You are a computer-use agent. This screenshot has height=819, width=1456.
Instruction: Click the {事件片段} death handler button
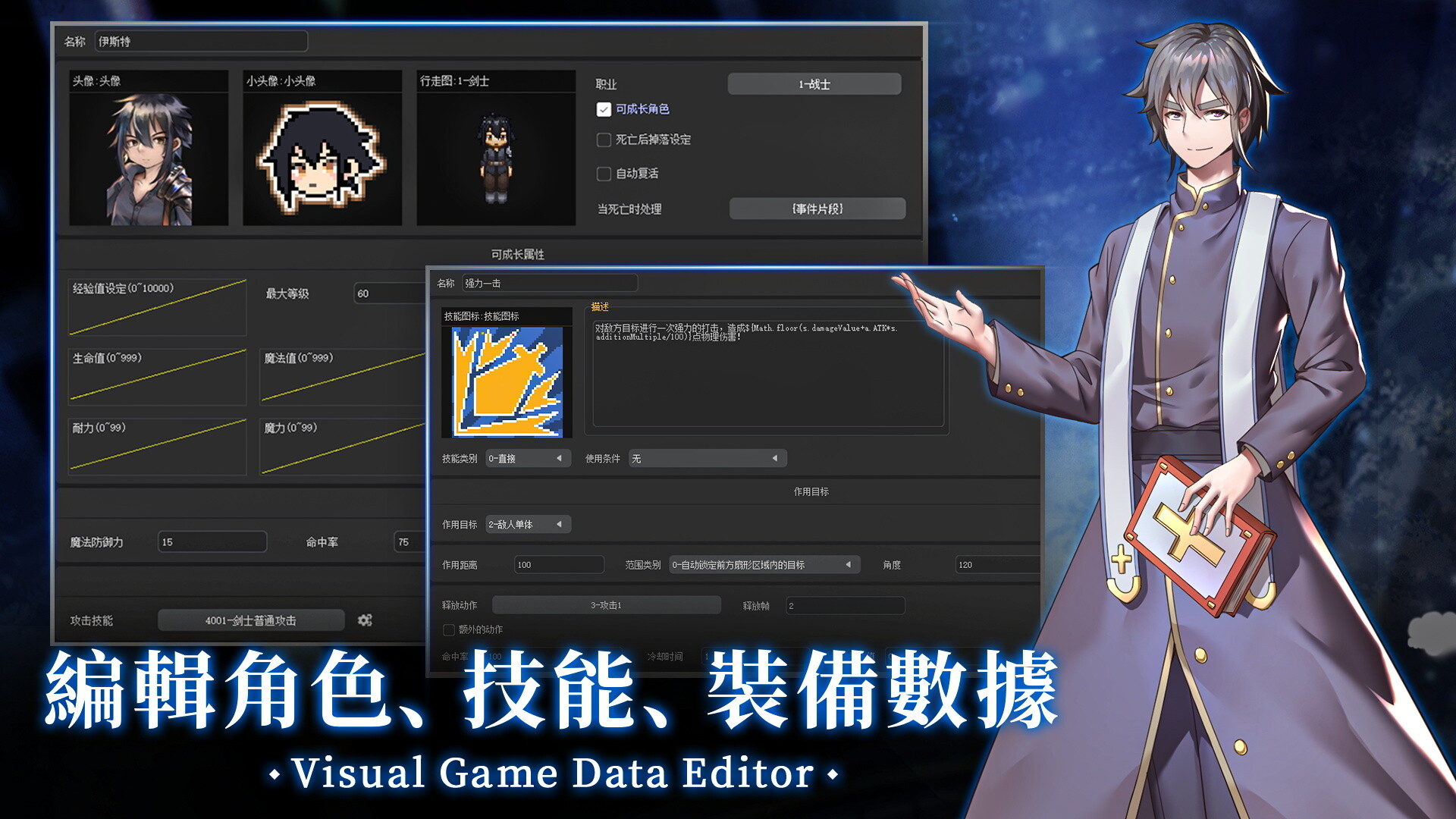(x=817, y=209)
